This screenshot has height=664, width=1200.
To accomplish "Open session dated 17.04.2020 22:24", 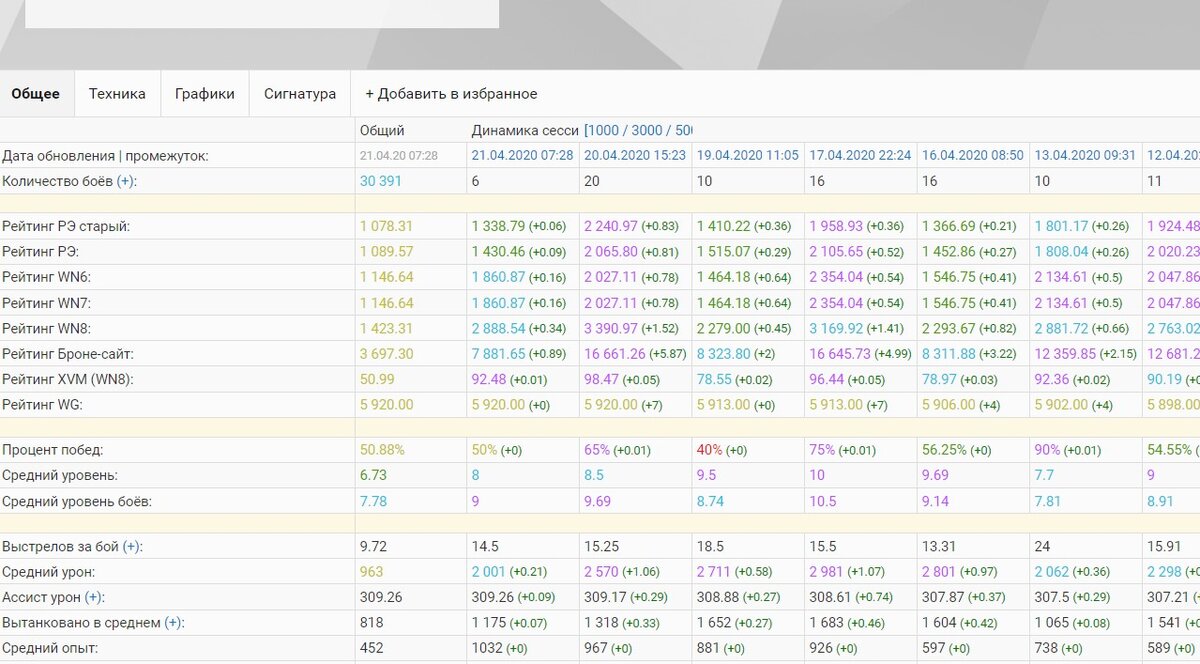I will click(x=860, y=155).
